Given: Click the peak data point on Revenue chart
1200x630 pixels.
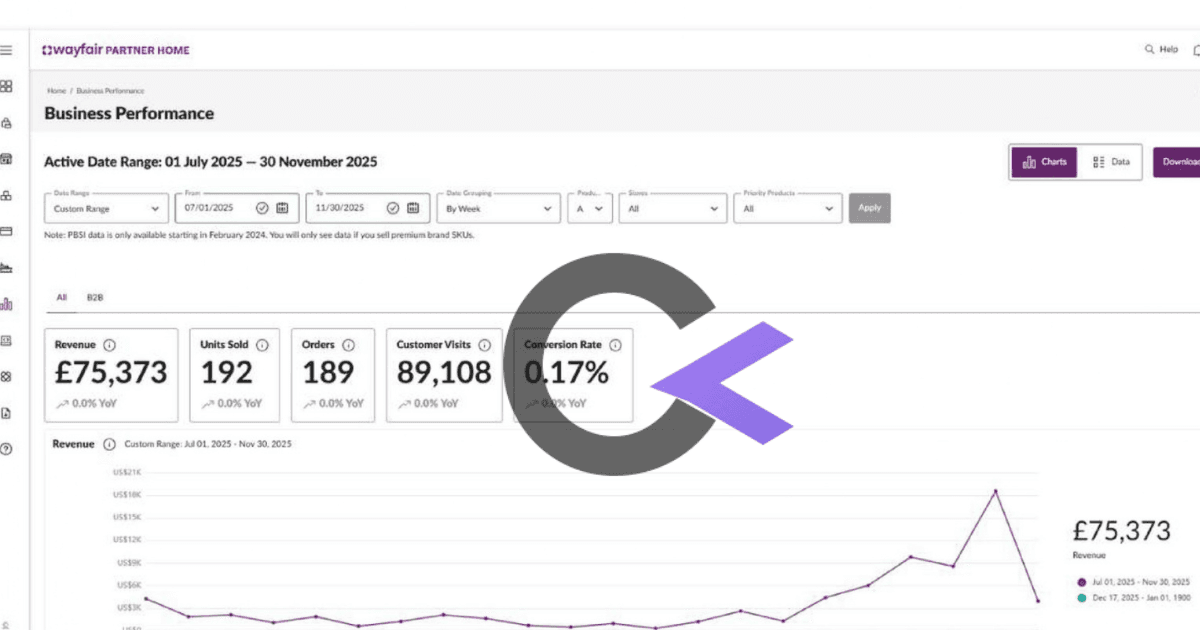Looking at the screenshot, I should pos(995,491).
